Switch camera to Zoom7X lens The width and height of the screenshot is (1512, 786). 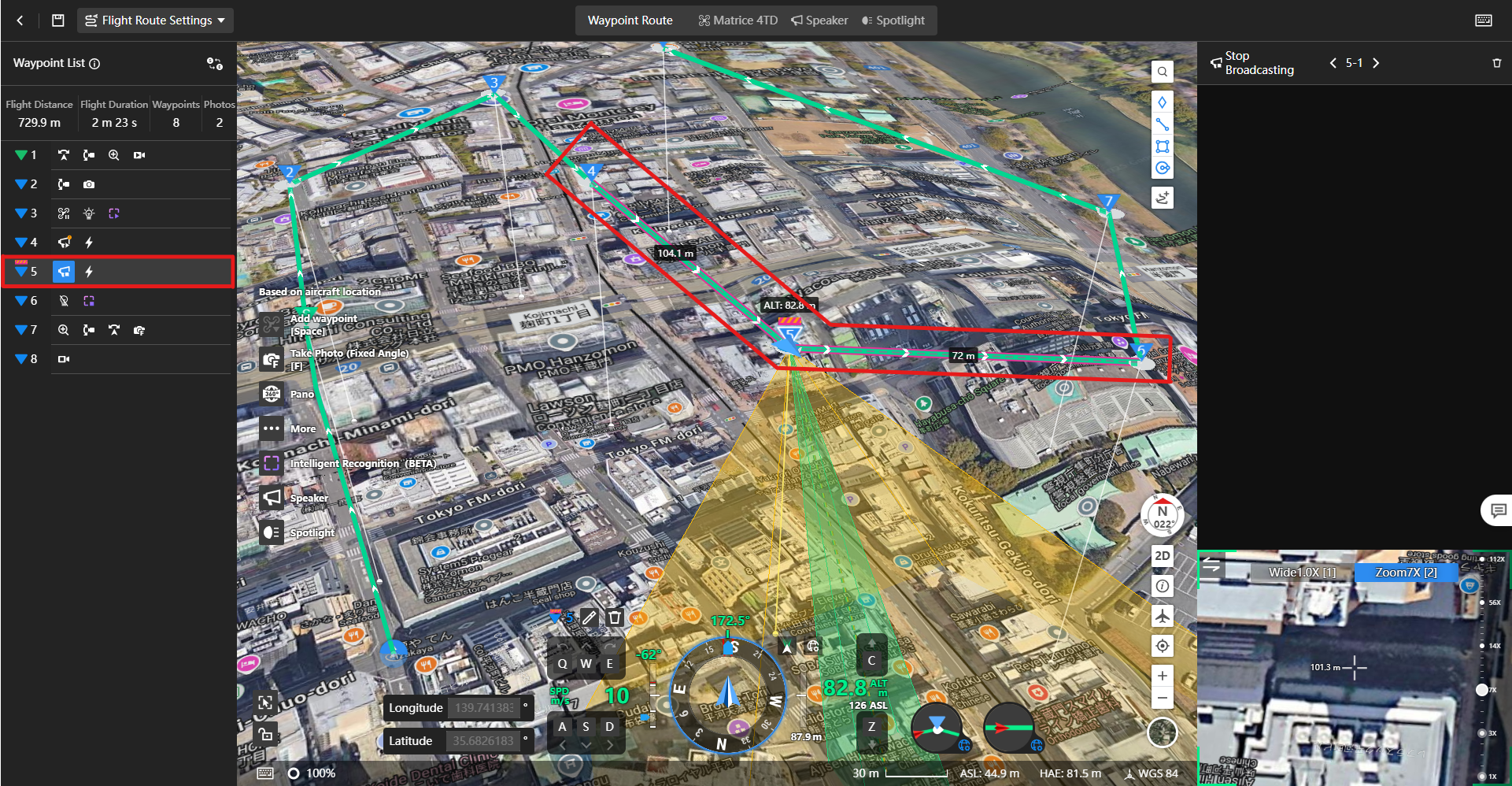[x=1406, y=573]
